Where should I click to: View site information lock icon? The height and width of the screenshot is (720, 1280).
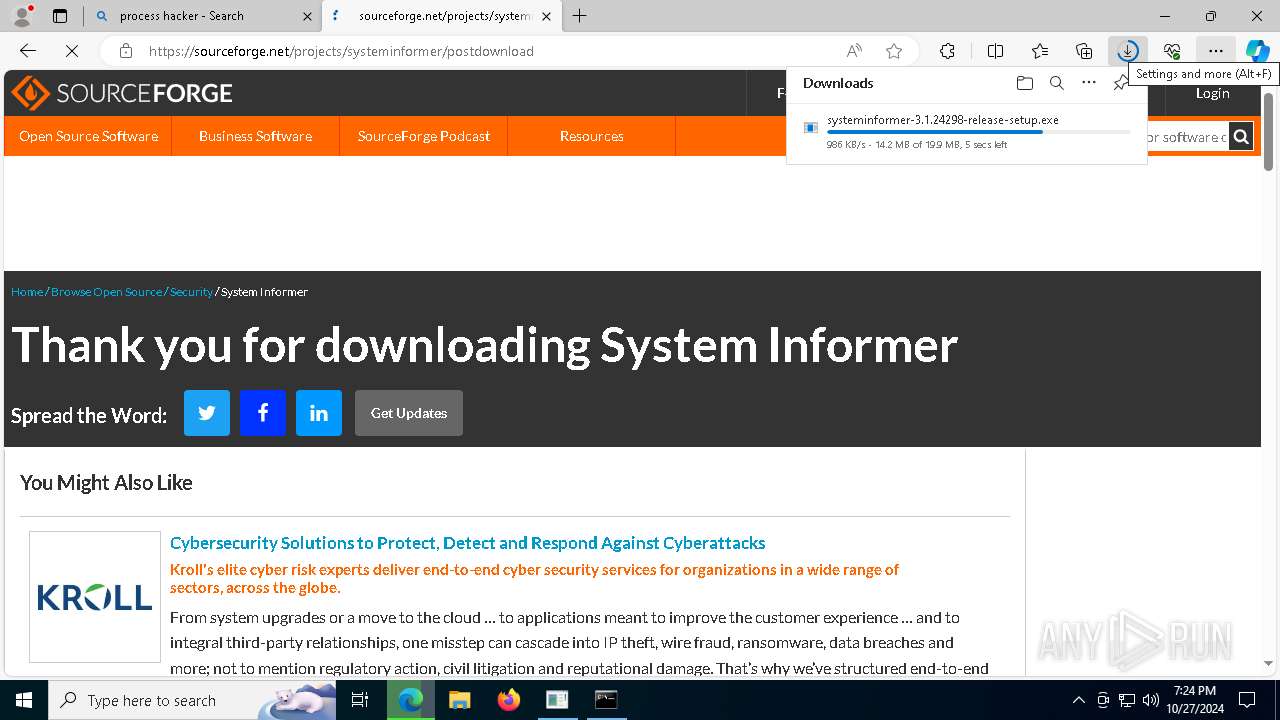point(125,51)
